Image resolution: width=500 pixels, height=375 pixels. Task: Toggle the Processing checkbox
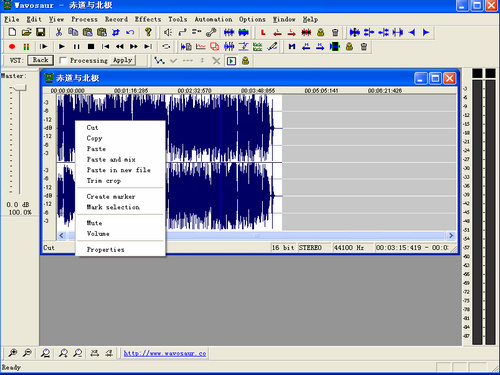(62, 60)
